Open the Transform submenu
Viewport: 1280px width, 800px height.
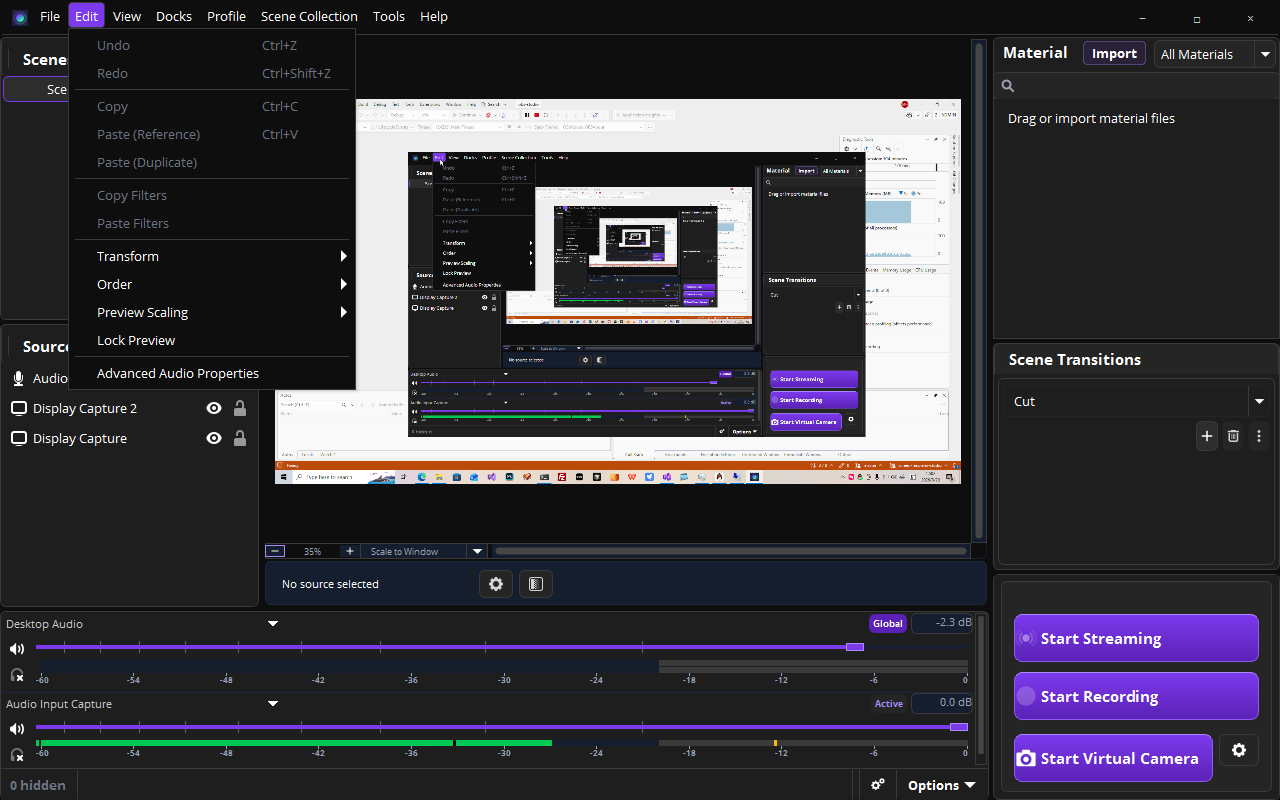click(x=212, y=256)
